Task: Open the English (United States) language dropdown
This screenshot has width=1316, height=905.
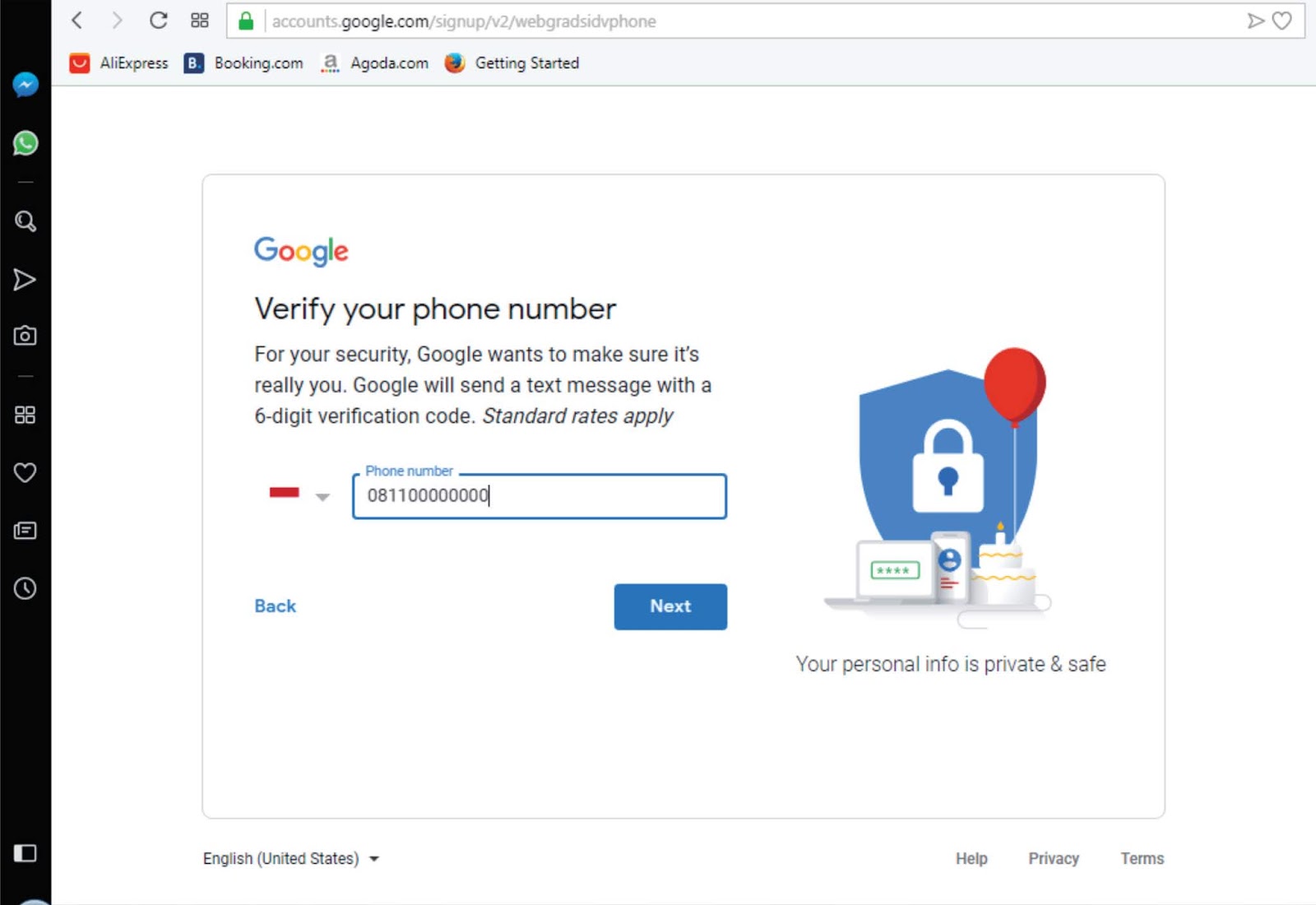Action: click(291, 858)
